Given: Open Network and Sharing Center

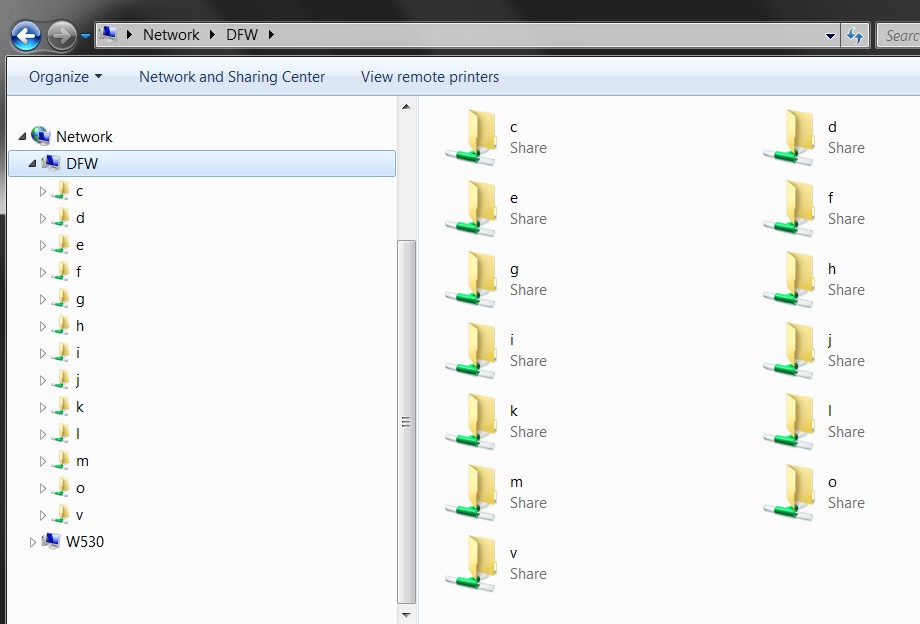Looking at the screenshot, I should 232,77.
